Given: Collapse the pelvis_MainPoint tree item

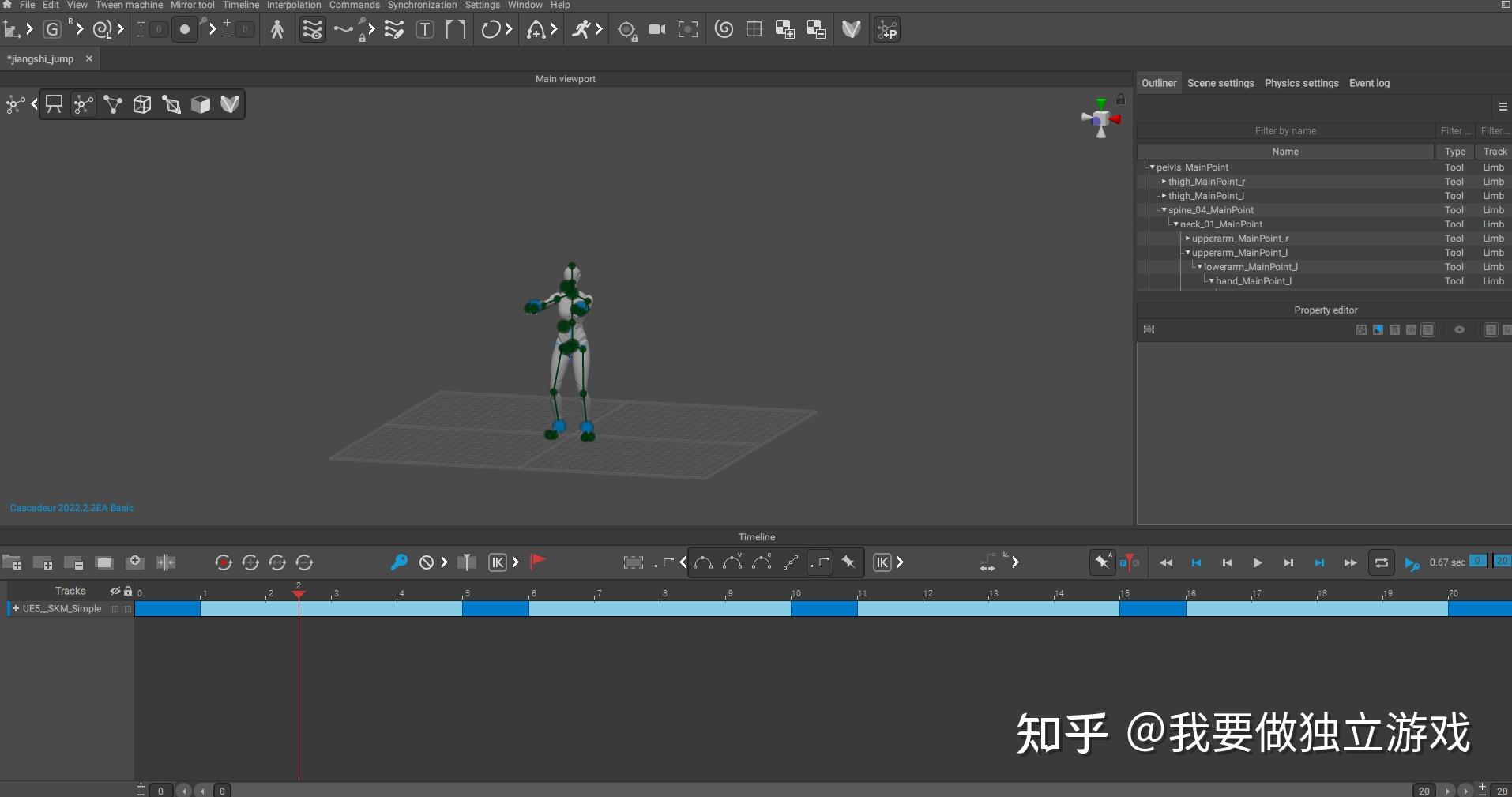Looking at the screenshot, I should tap(1153, 167).
